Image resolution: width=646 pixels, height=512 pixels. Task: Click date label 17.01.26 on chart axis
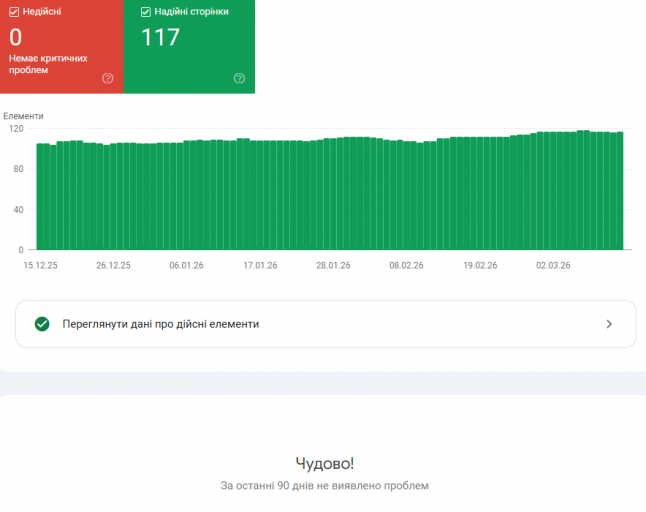(x=260, y=265)
